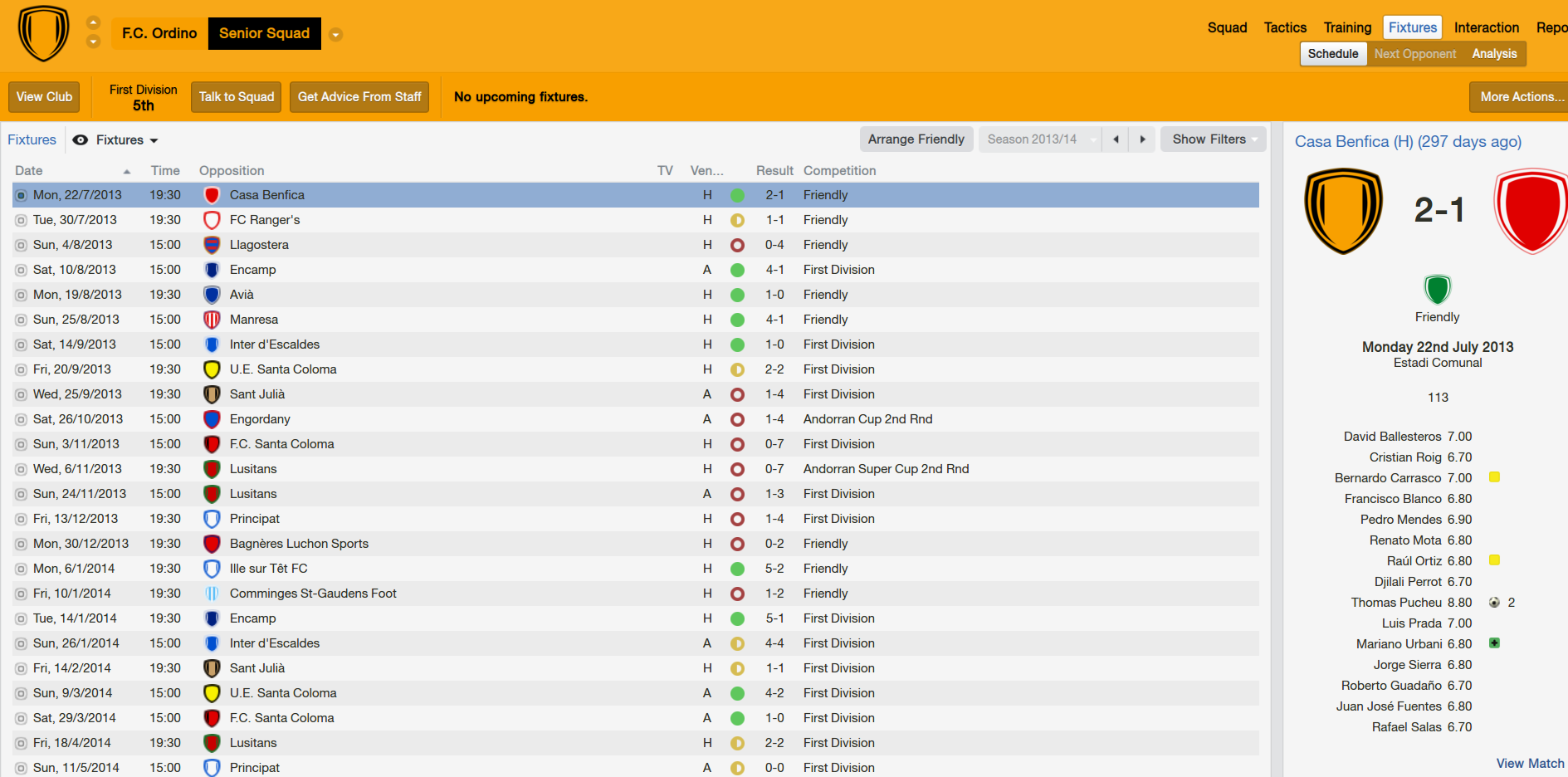Click the Manresa striped club badge

coord(212,320)
